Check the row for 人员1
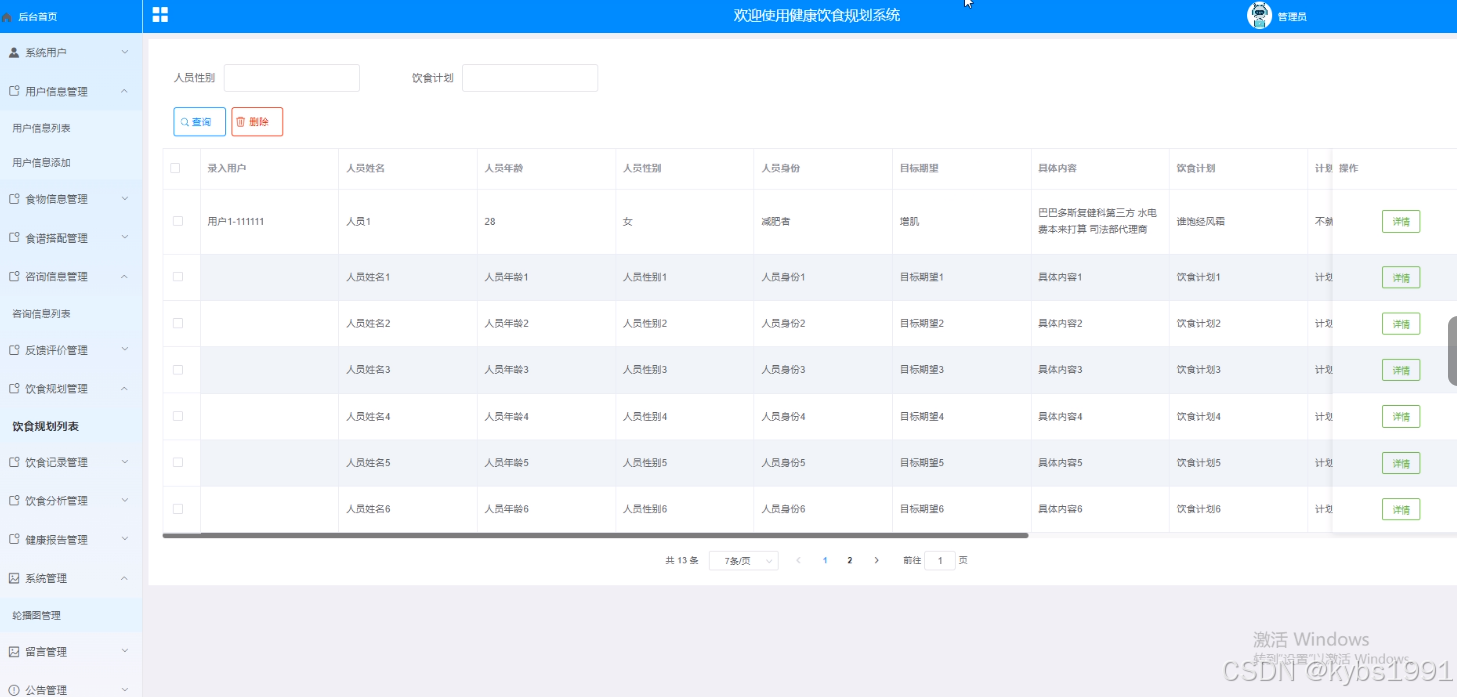Viewport: 1457px width, 697px height. (x=178, y=221)
